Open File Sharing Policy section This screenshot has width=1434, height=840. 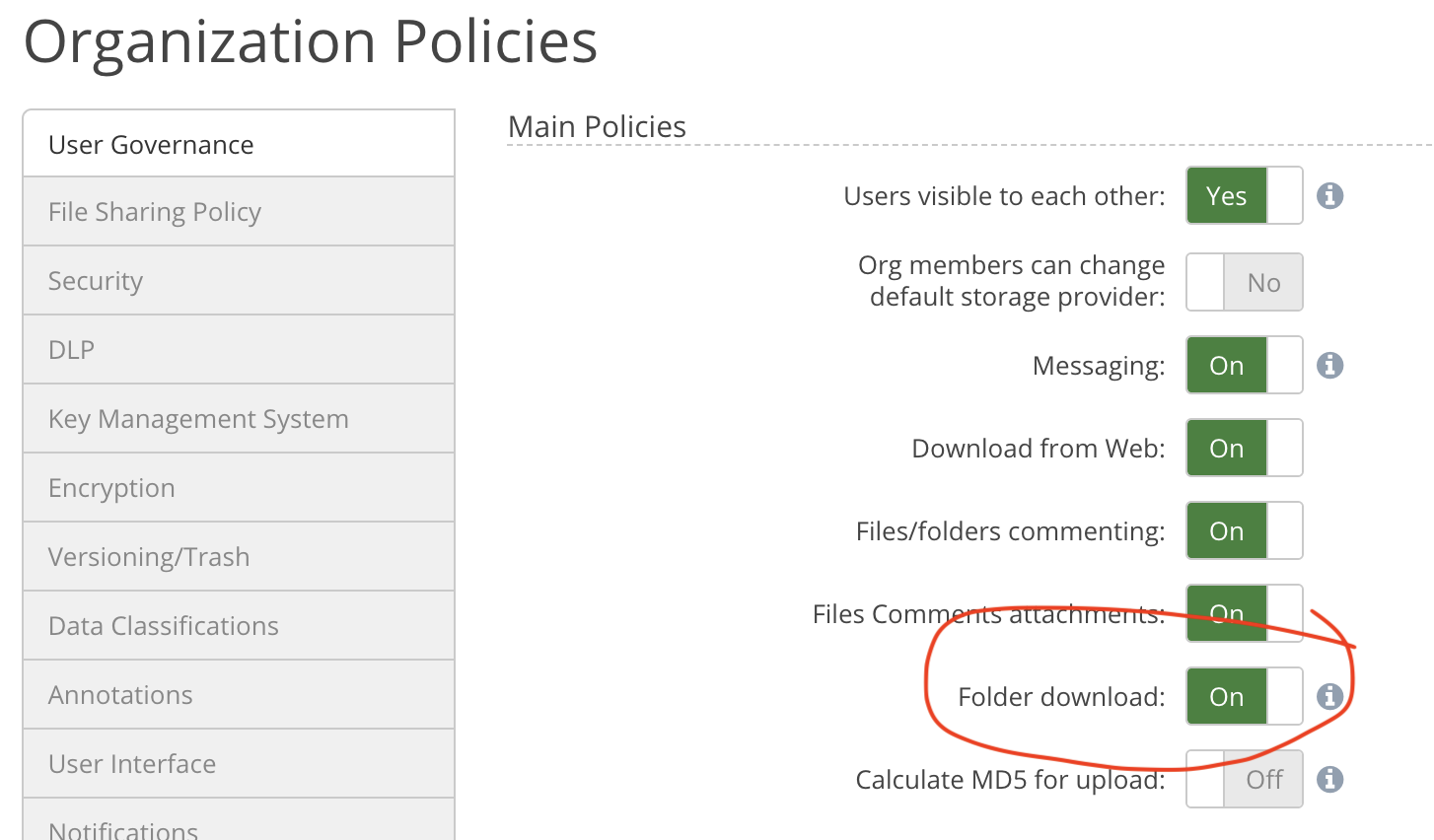[239, 212]
